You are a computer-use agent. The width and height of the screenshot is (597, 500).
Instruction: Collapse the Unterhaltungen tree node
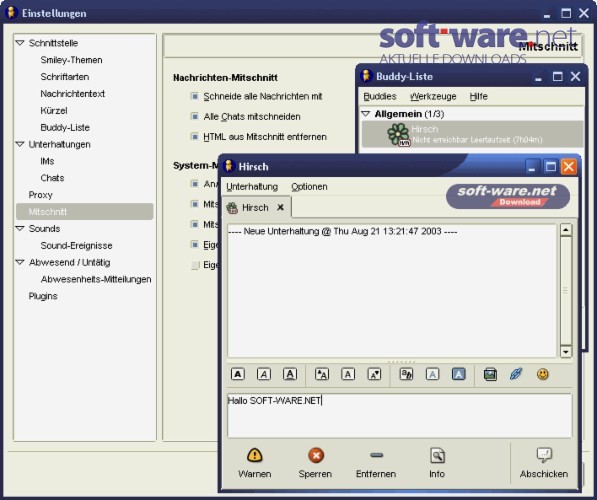[19, 144]
